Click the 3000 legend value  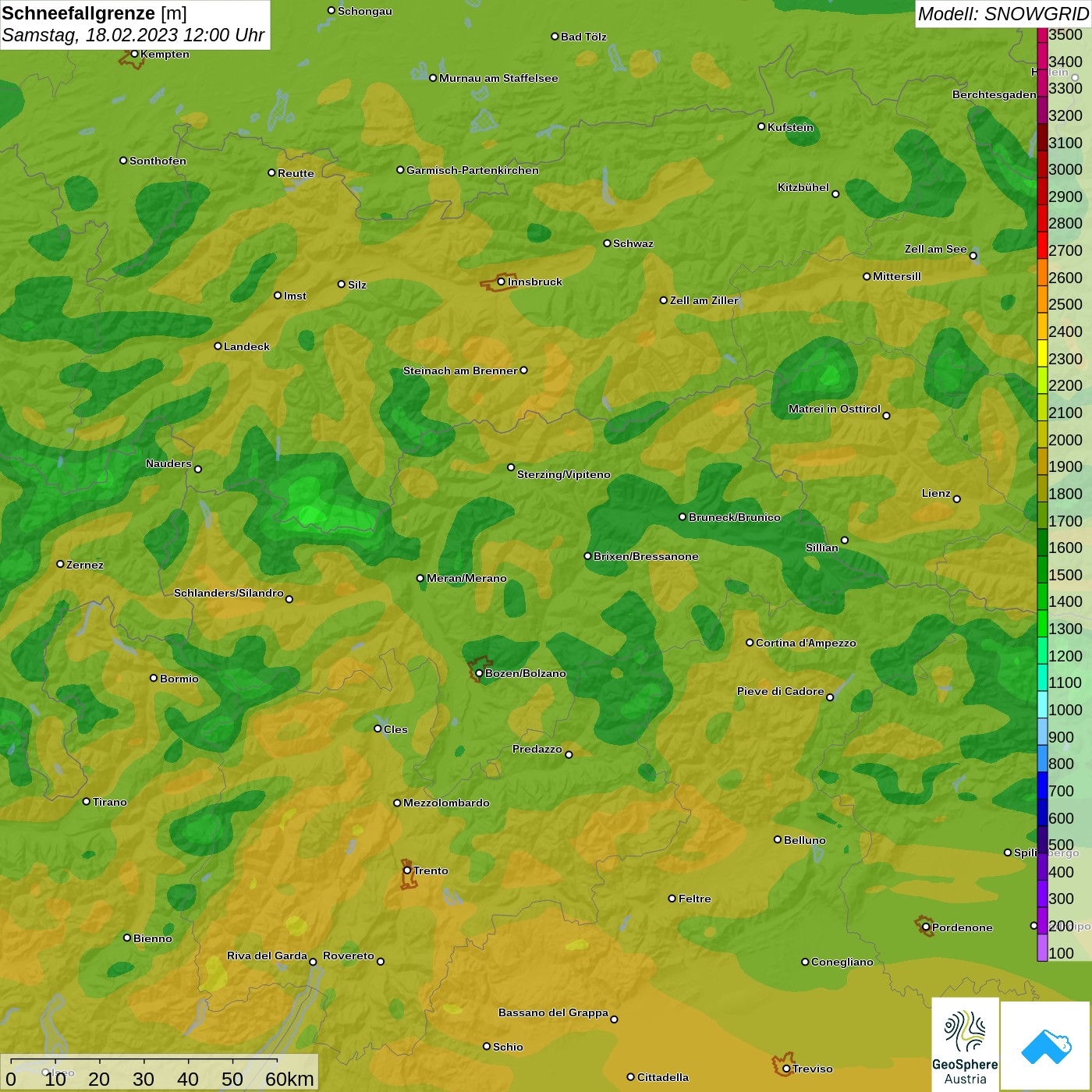point(1065,169)
